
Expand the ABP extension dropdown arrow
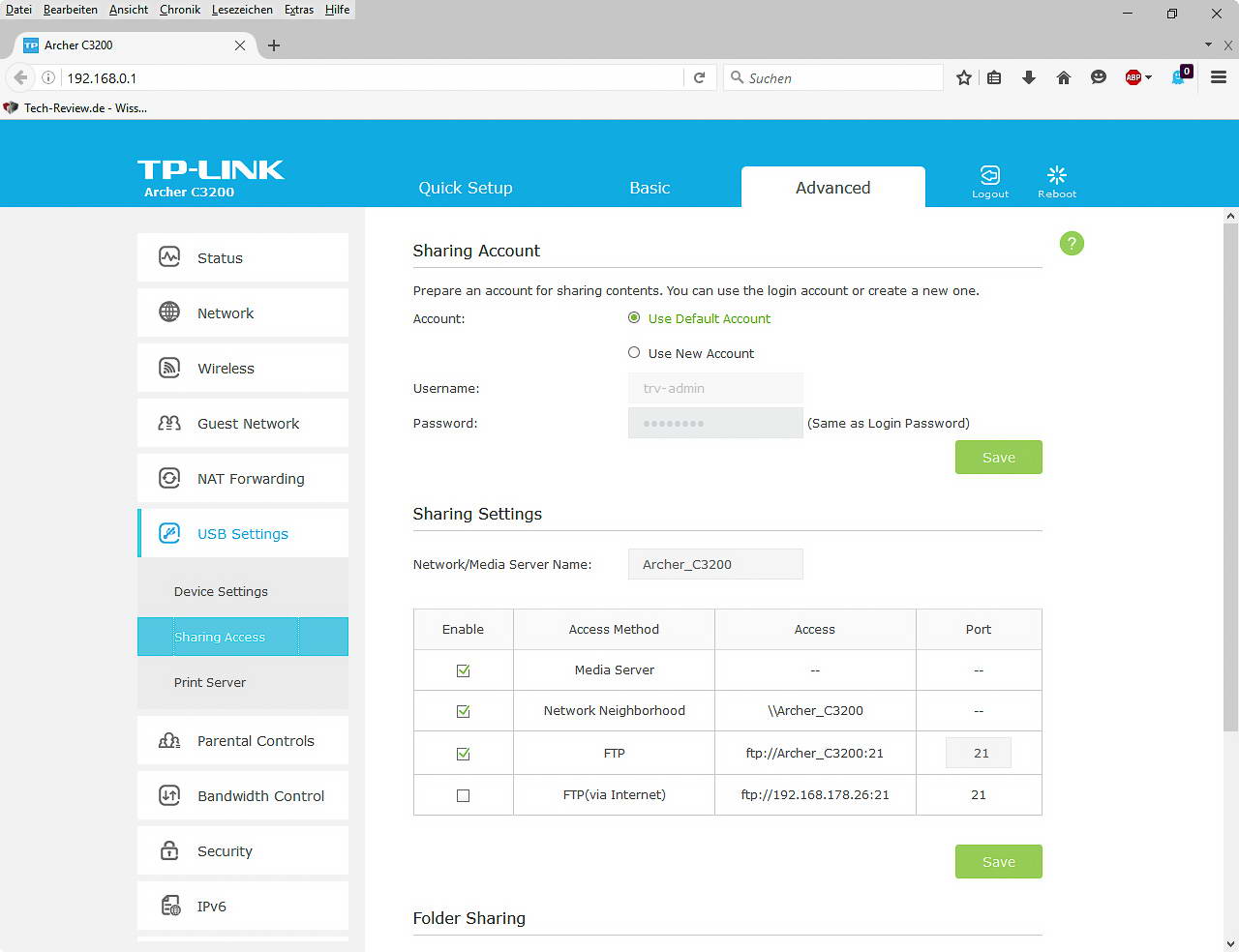pyautogui.click(x=1149, y=77)
